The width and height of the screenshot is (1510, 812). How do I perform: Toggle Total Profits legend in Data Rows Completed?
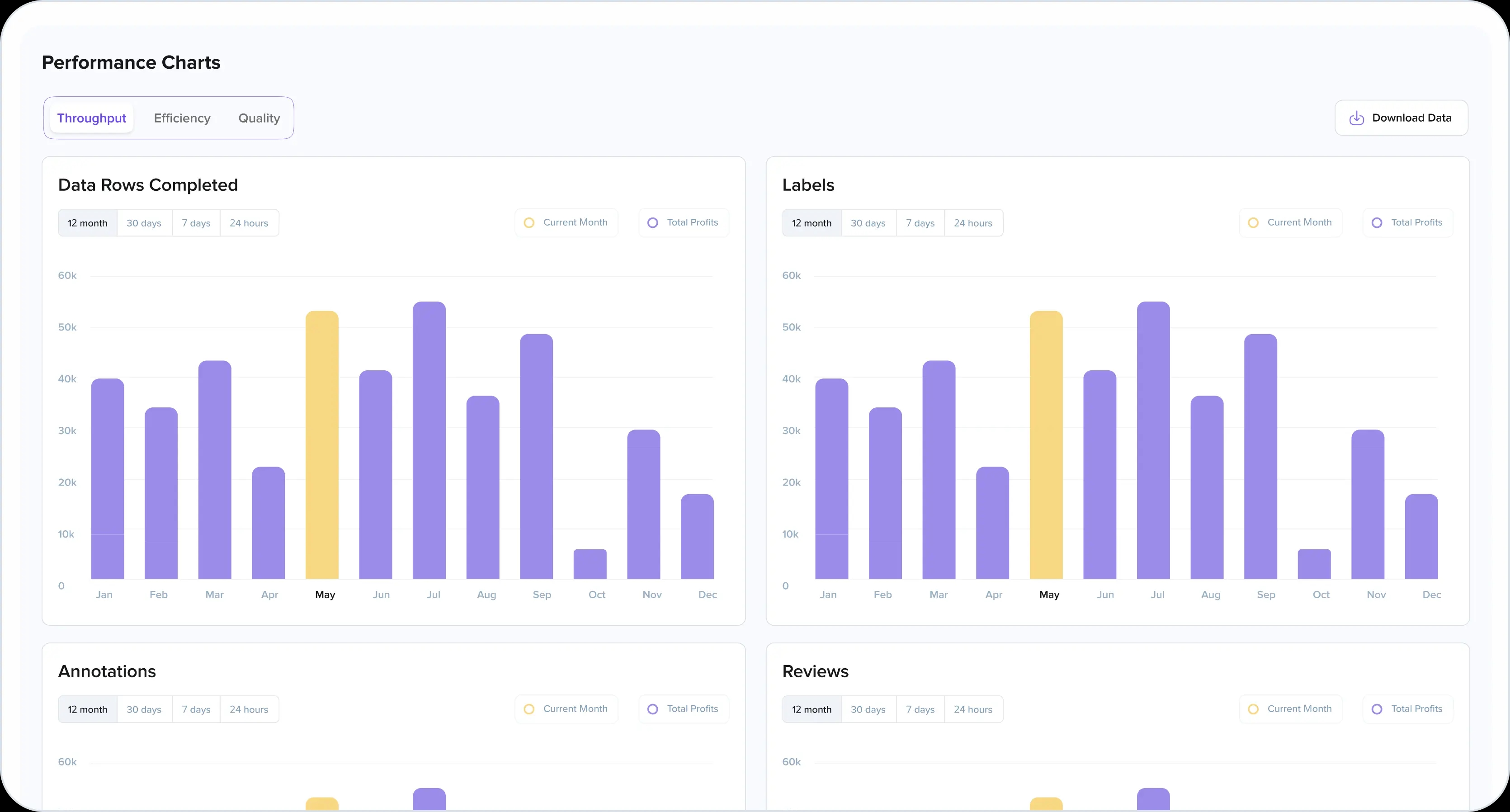[683, 223]
